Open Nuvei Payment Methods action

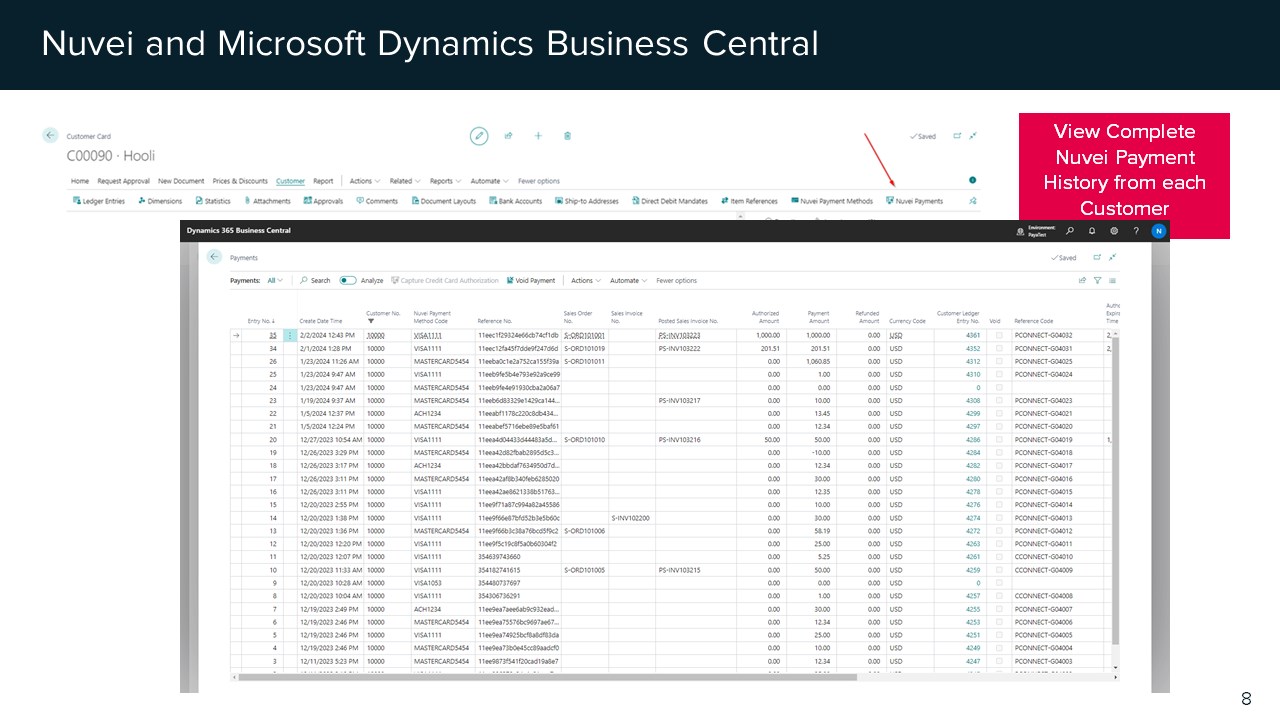coord(830,201)
